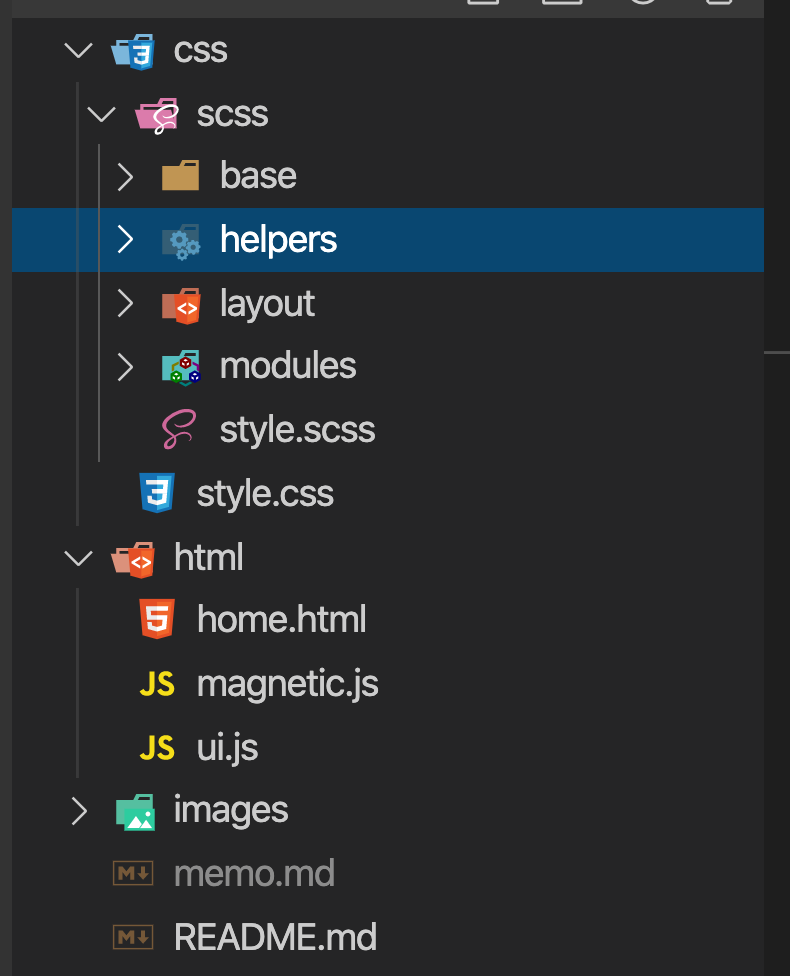Select the modules folder label
Viewport: 790px width, 976px height.
(288, 365)
